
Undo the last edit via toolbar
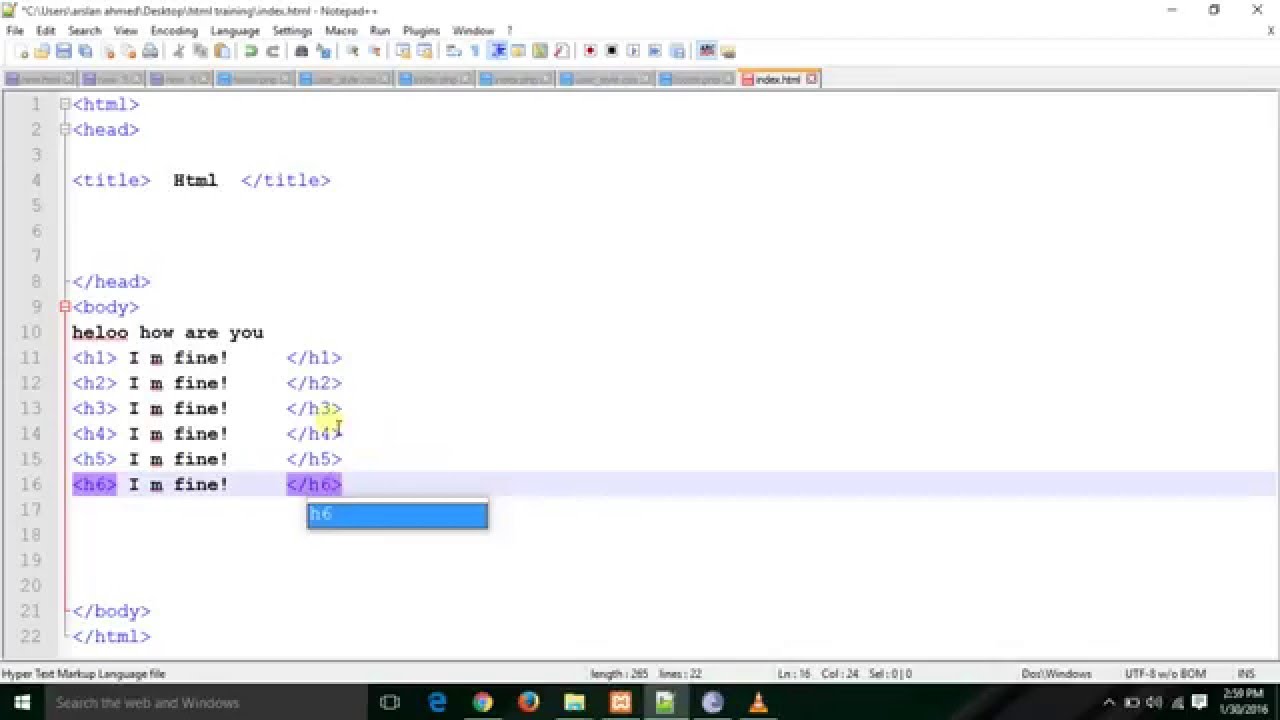251,51
